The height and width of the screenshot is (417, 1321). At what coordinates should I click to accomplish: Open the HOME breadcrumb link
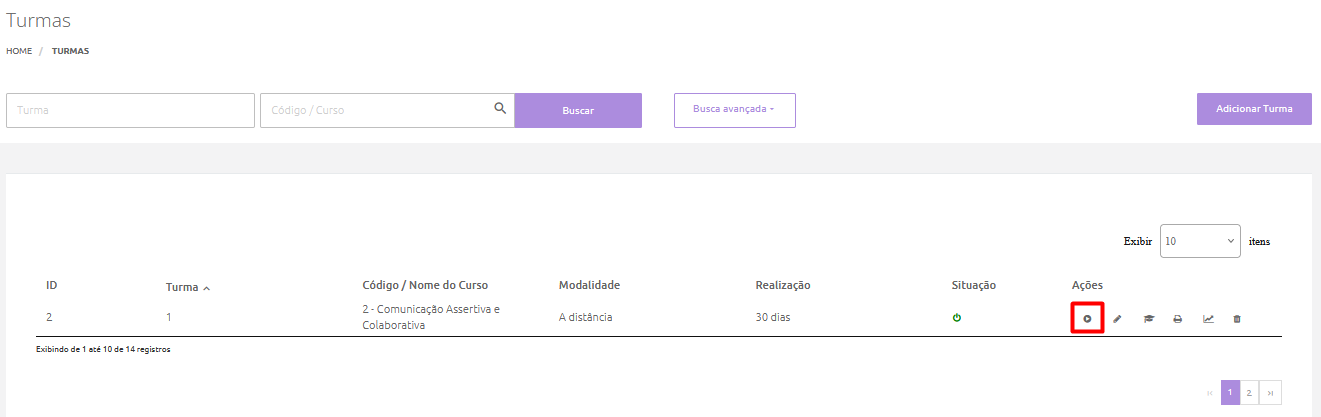tap(19, 51)
